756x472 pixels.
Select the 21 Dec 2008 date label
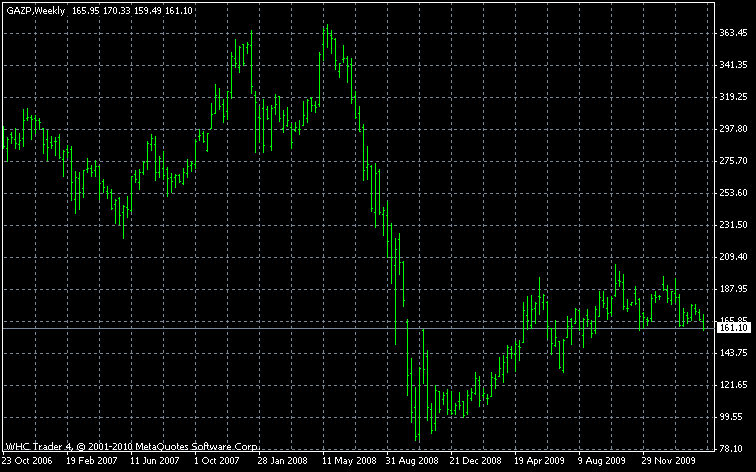474,462
